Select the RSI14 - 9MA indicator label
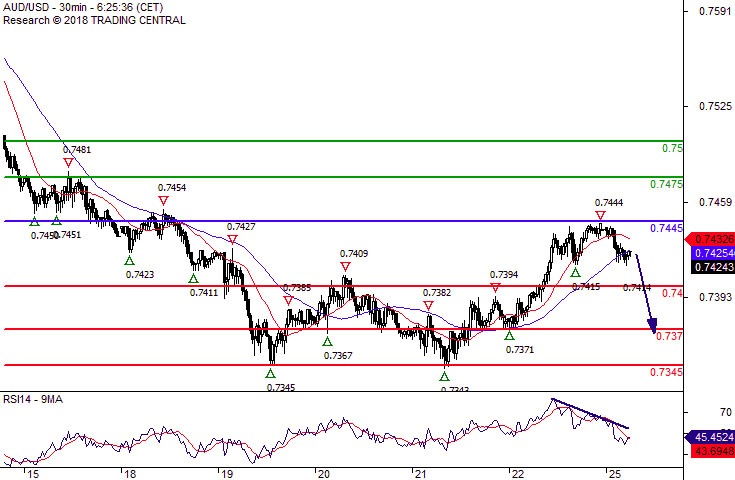 pyautogui.click(x=33, y=399)
